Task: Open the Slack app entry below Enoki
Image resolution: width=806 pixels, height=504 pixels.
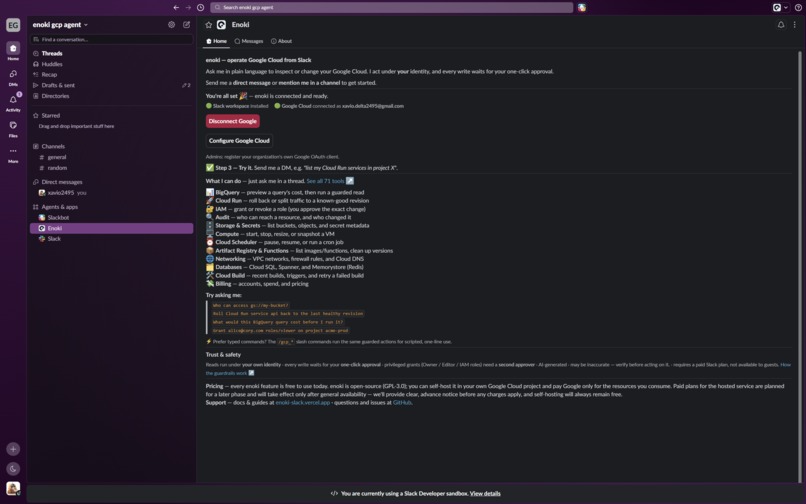Action: point(112,239)
